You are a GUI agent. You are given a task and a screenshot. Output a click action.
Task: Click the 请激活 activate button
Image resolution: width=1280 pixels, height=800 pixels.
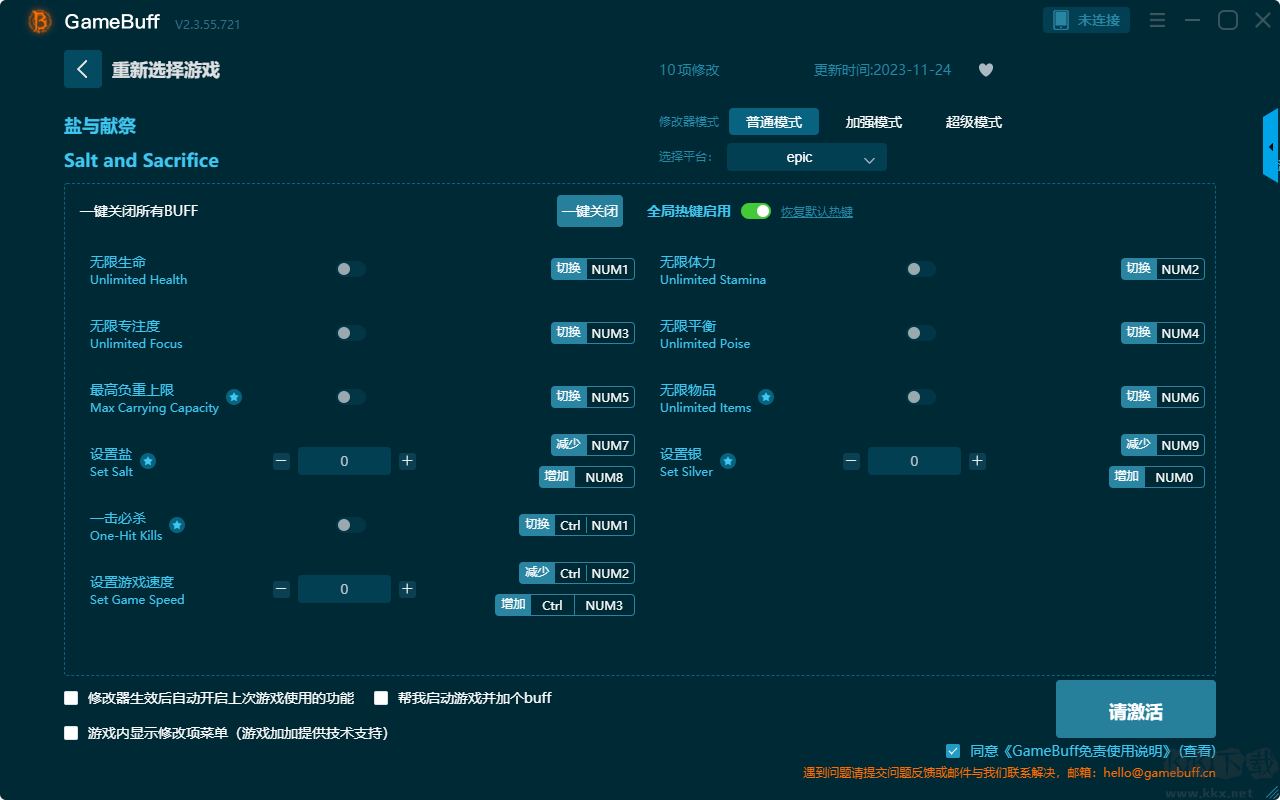click(1136, 709)
